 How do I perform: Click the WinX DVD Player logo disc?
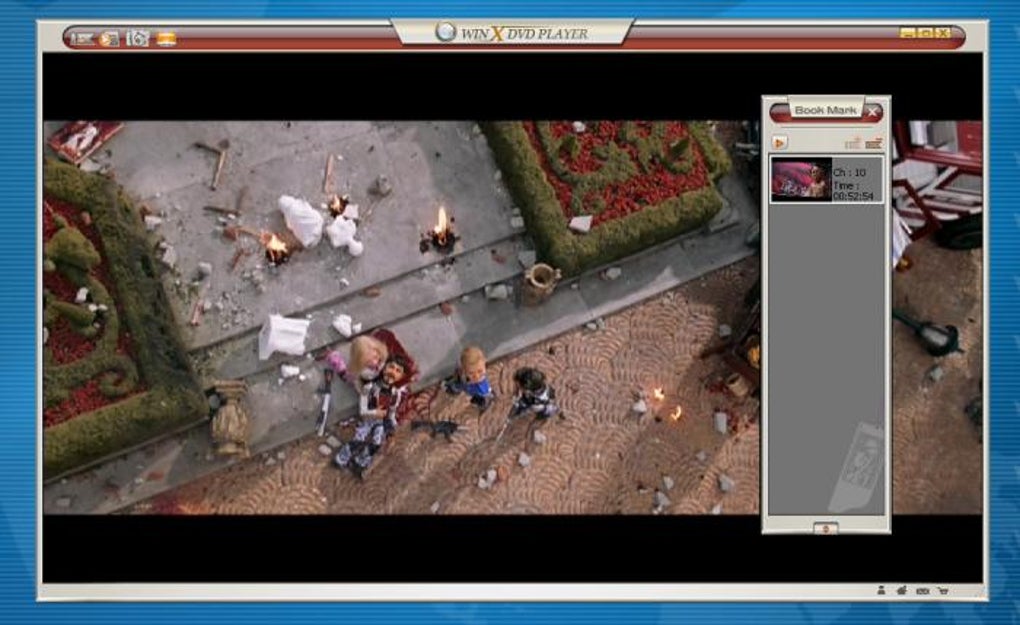[446, 32]
